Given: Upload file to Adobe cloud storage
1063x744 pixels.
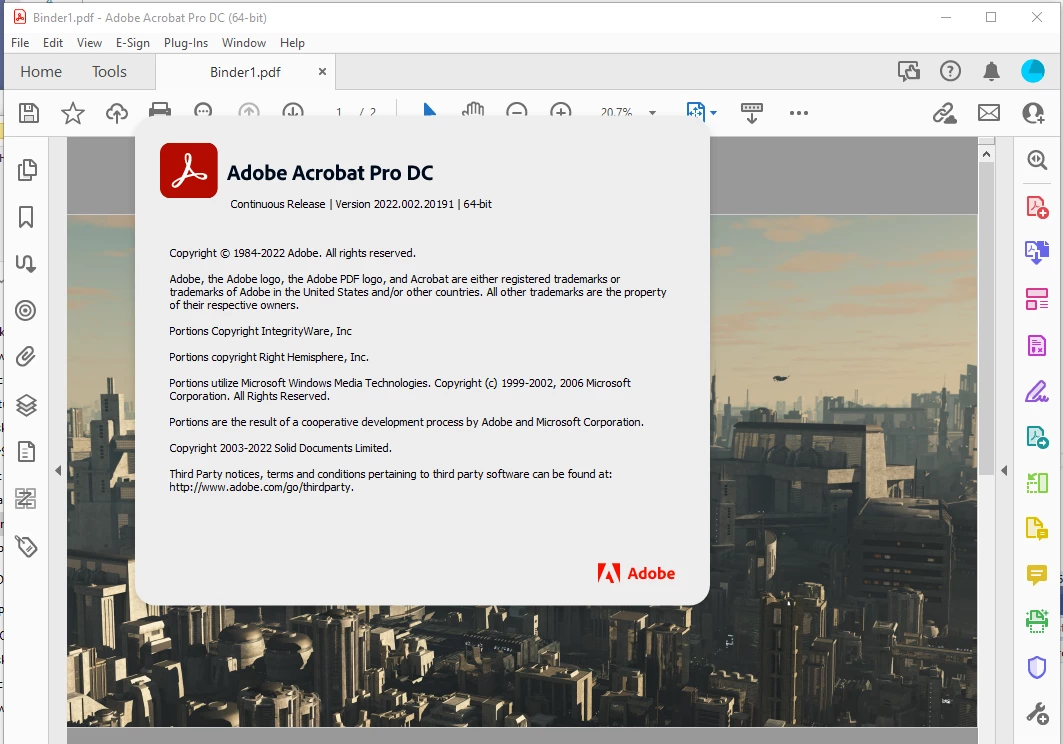Looking at the screenshot, I should (117, 113).
